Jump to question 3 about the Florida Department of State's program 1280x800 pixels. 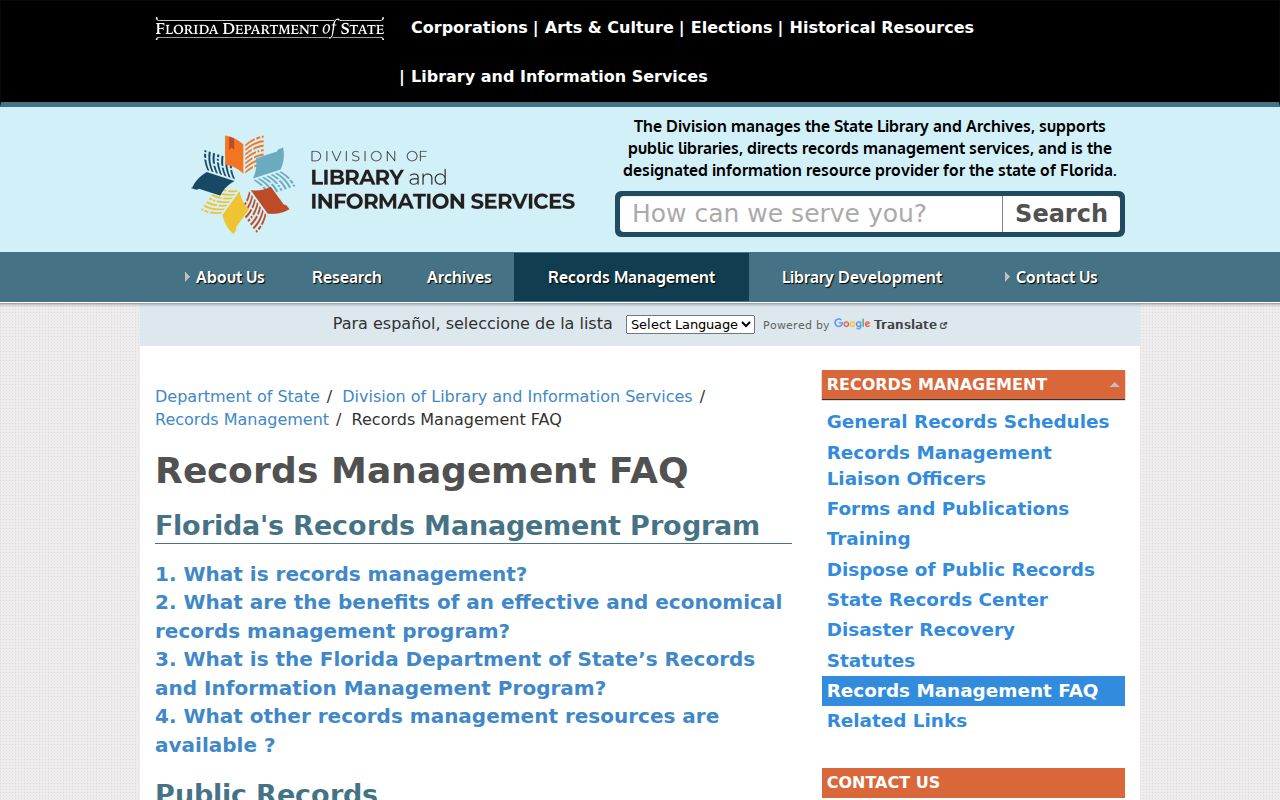[x=455, y=673]
